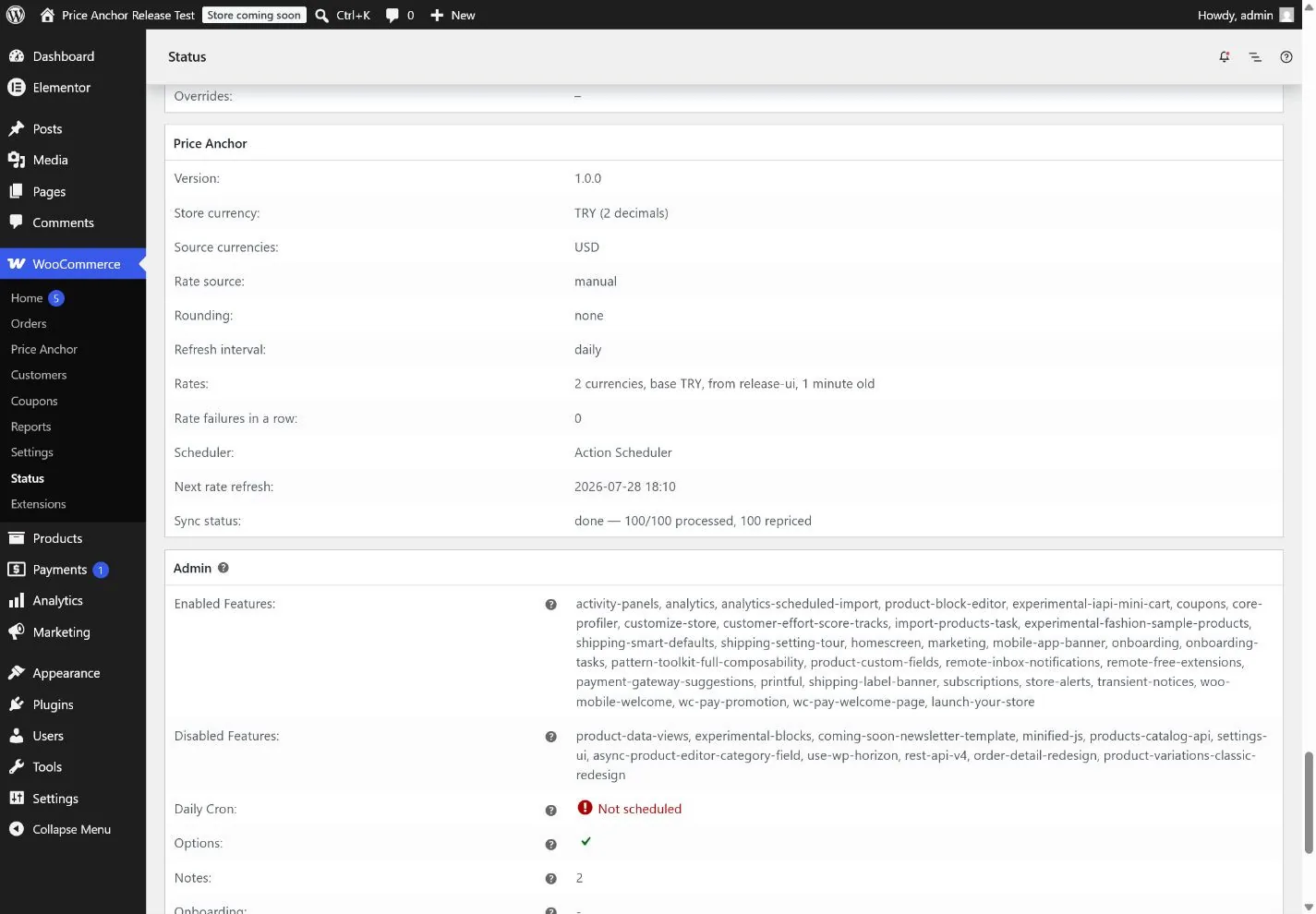
Task: Click the Marketing megaphone icon
Action: pos(16,631)
